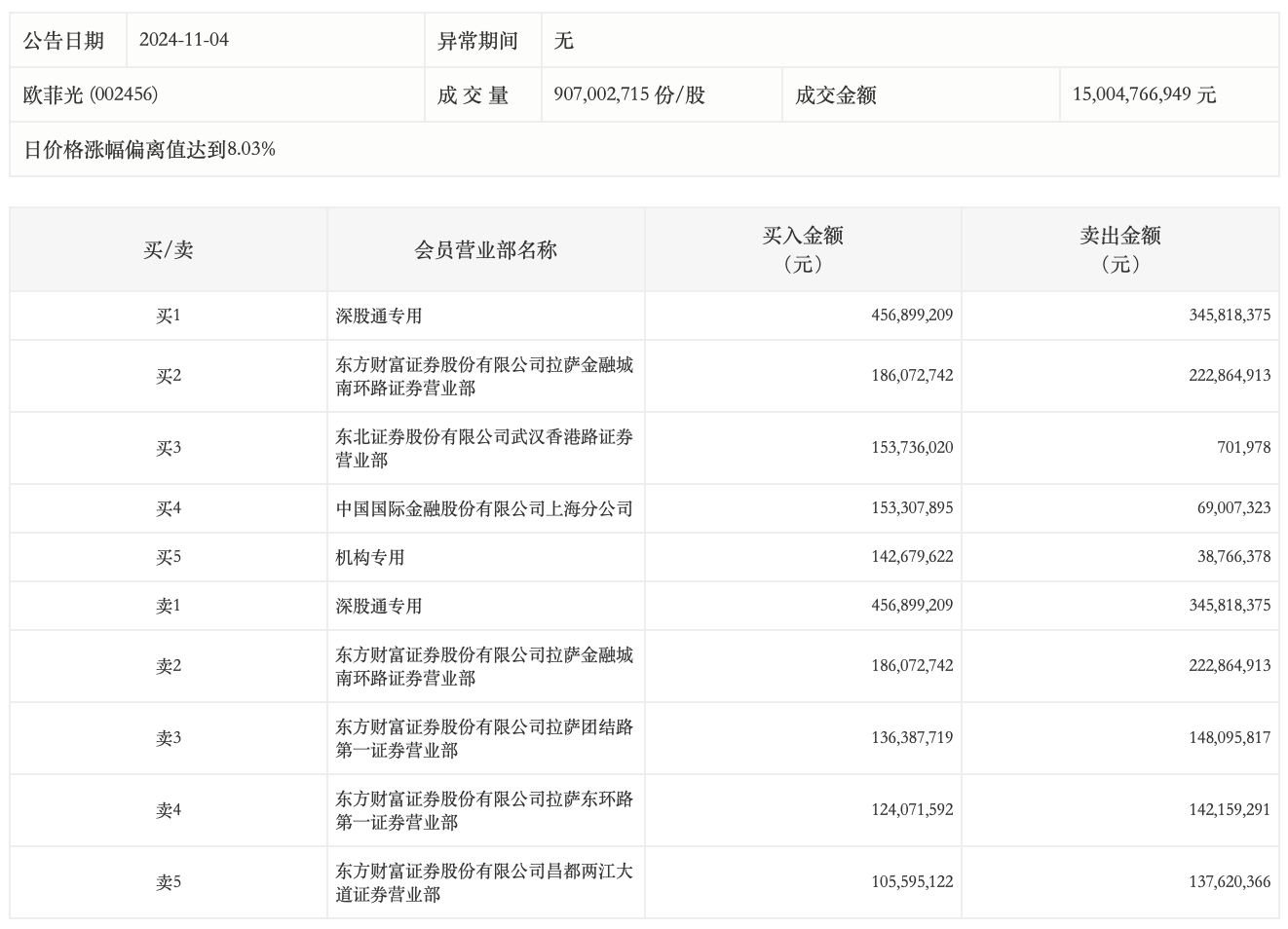Select the stock name 欧菲光 (002456)
This screenshot has height=929, width=1288.
pos(91,94)
